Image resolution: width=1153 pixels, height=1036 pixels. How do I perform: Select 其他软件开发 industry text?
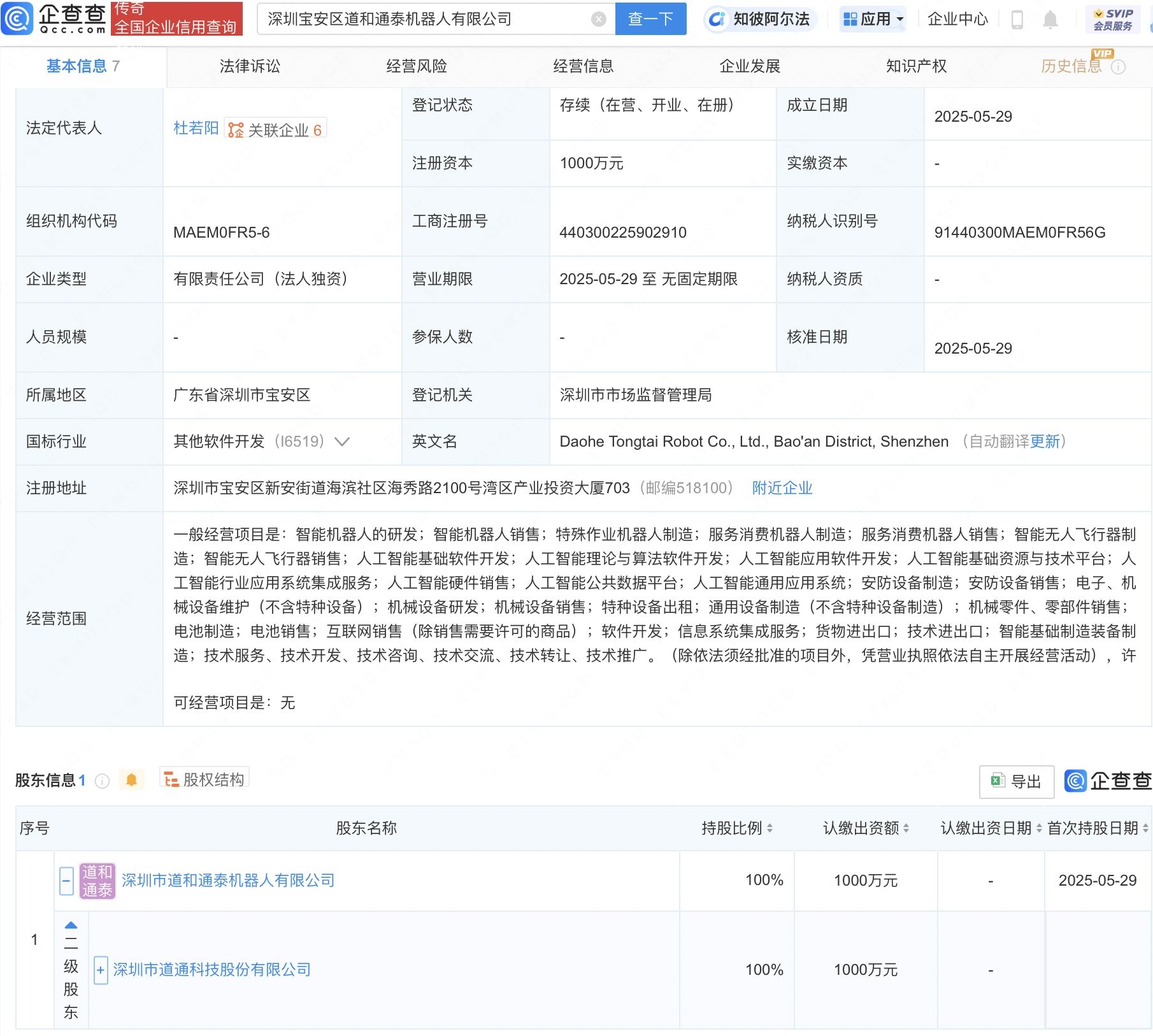tap(219, 442)
